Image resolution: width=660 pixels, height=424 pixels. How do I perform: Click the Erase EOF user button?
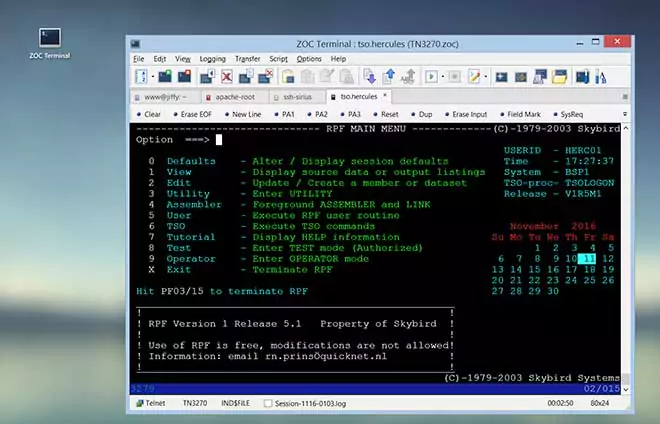[x=192, y=114]
